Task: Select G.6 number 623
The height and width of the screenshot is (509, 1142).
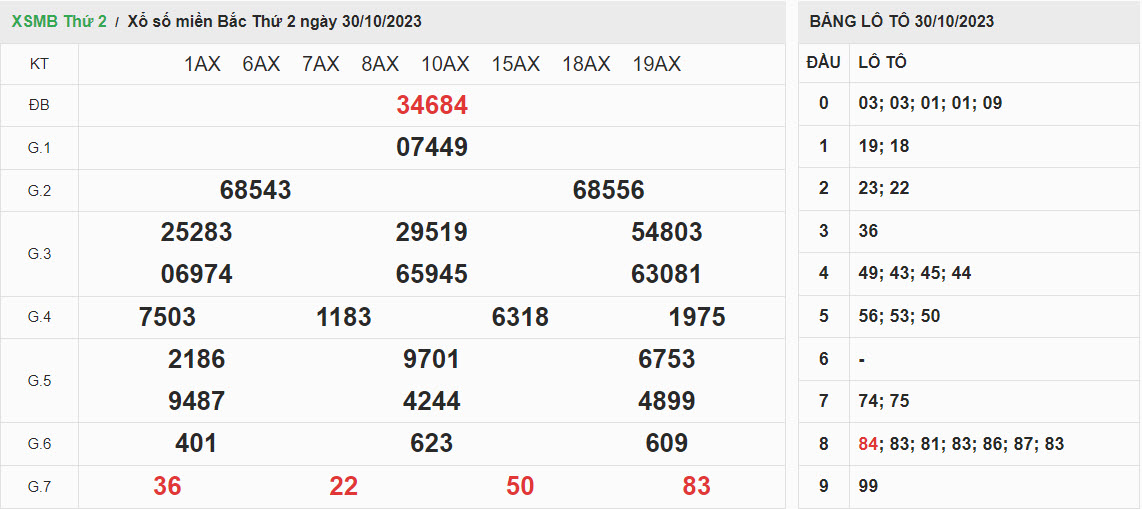Action: click(x=432, y=443)
